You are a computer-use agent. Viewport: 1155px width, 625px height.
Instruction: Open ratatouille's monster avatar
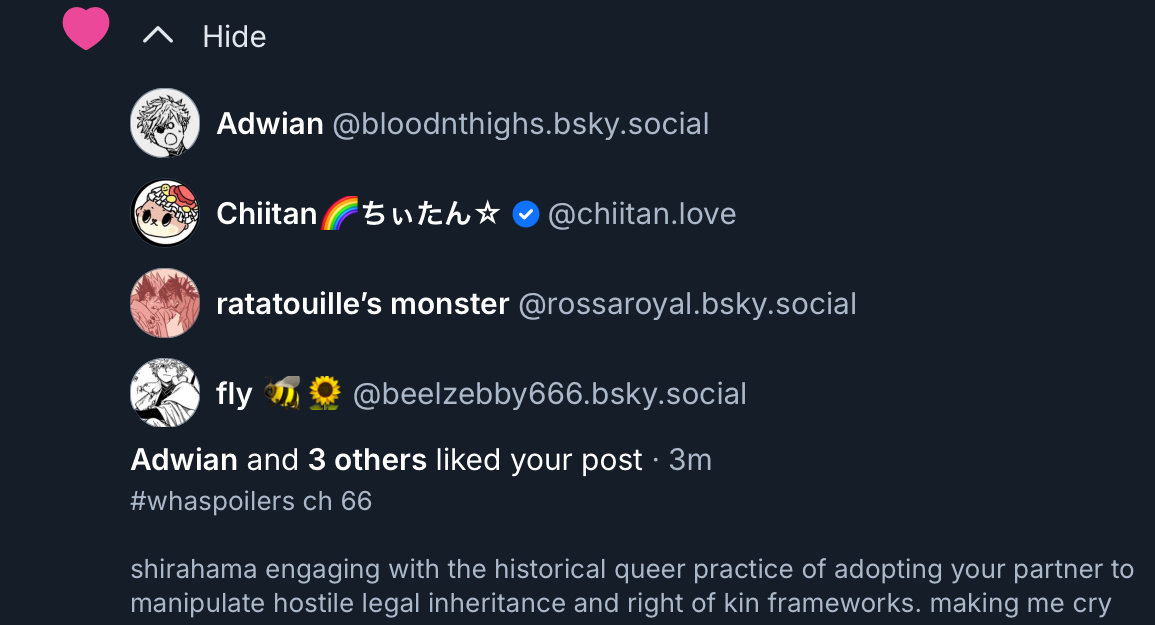165,303
